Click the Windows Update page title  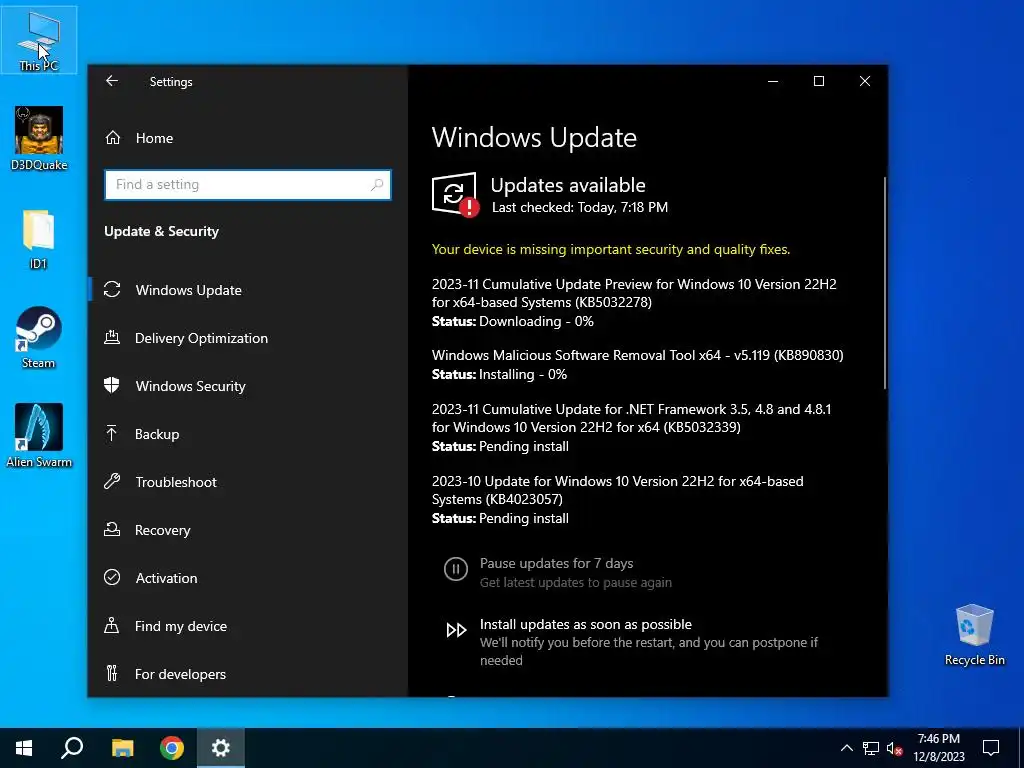[534, 138]
